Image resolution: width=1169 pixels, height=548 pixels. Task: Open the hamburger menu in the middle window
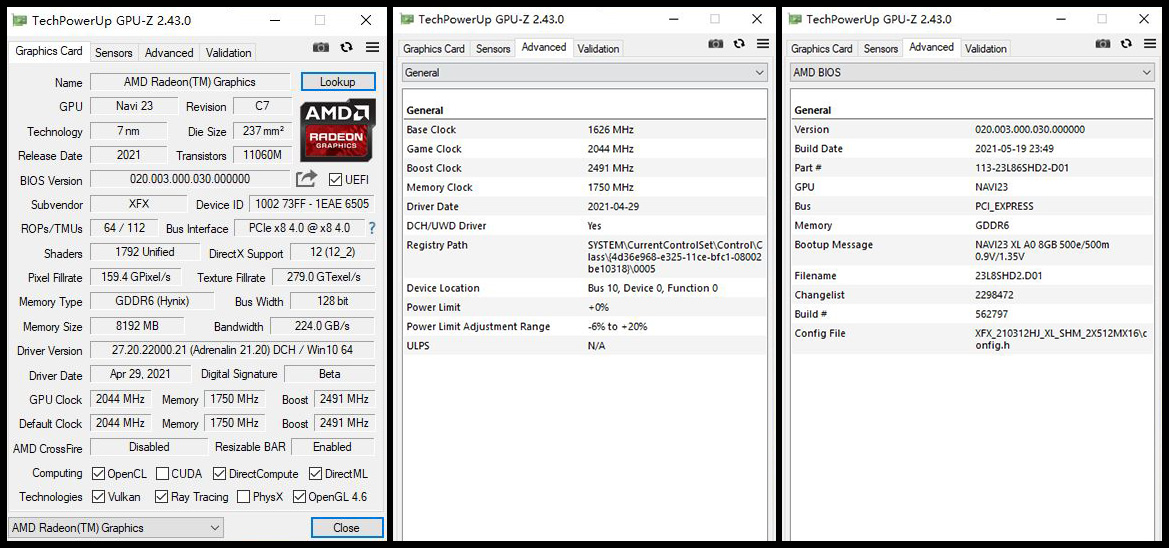point(763,43)
